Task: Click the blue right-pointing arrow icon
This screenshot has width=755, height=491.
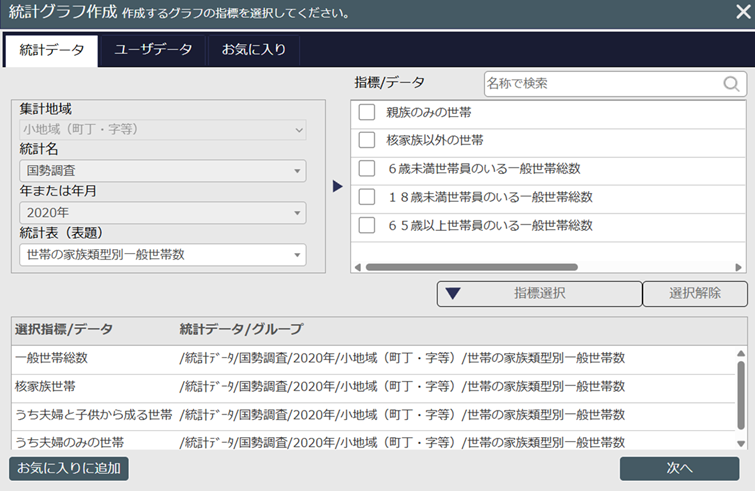Action: 338,185
